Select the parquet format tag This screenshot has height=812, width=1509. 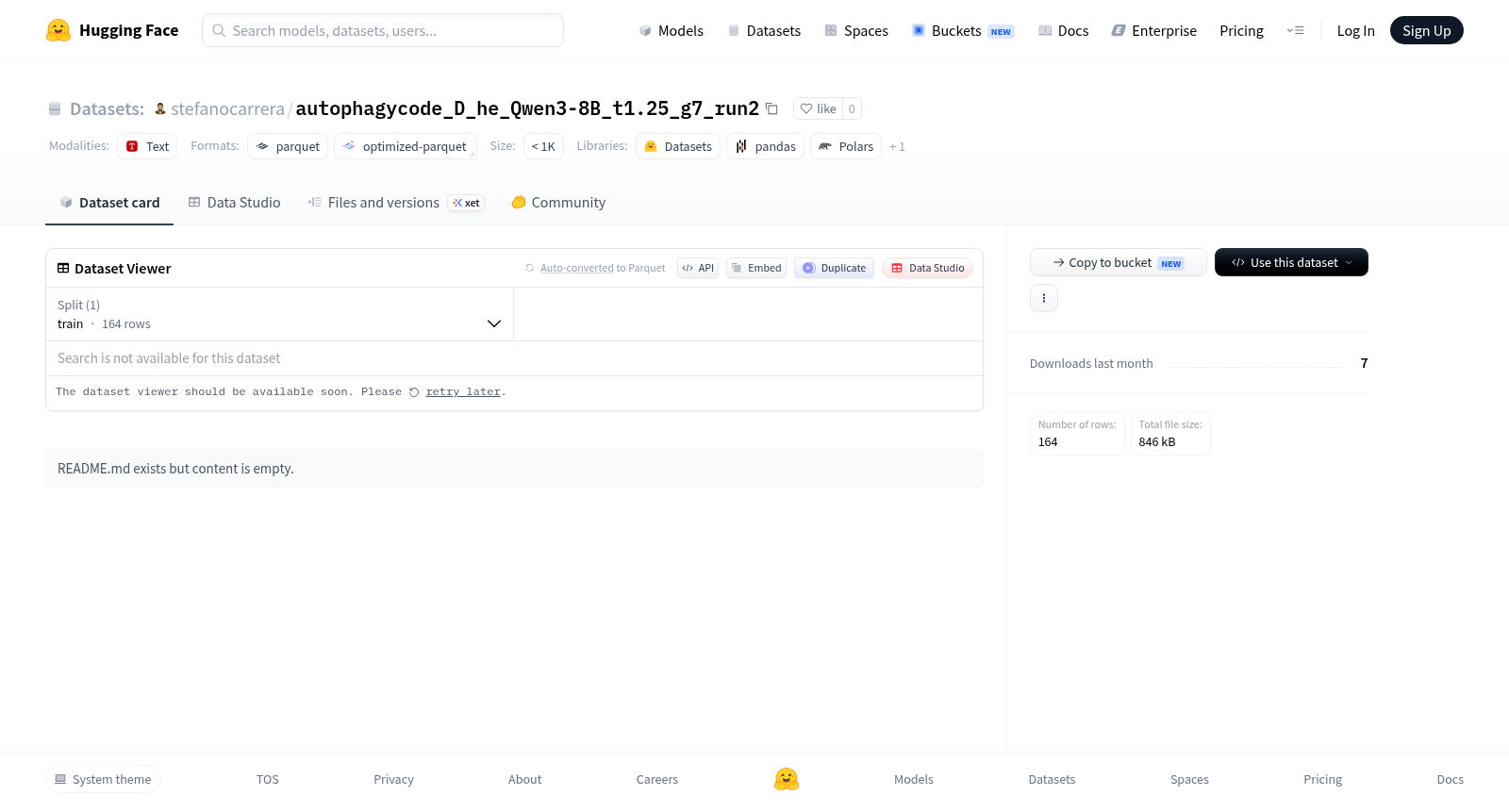288,146
